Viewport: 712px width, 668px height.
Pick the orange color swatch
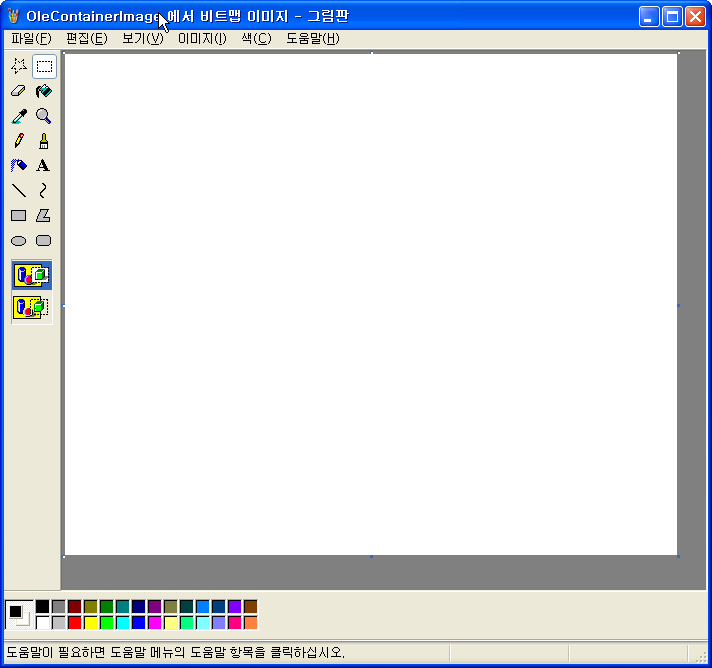(x=251, y=623)
